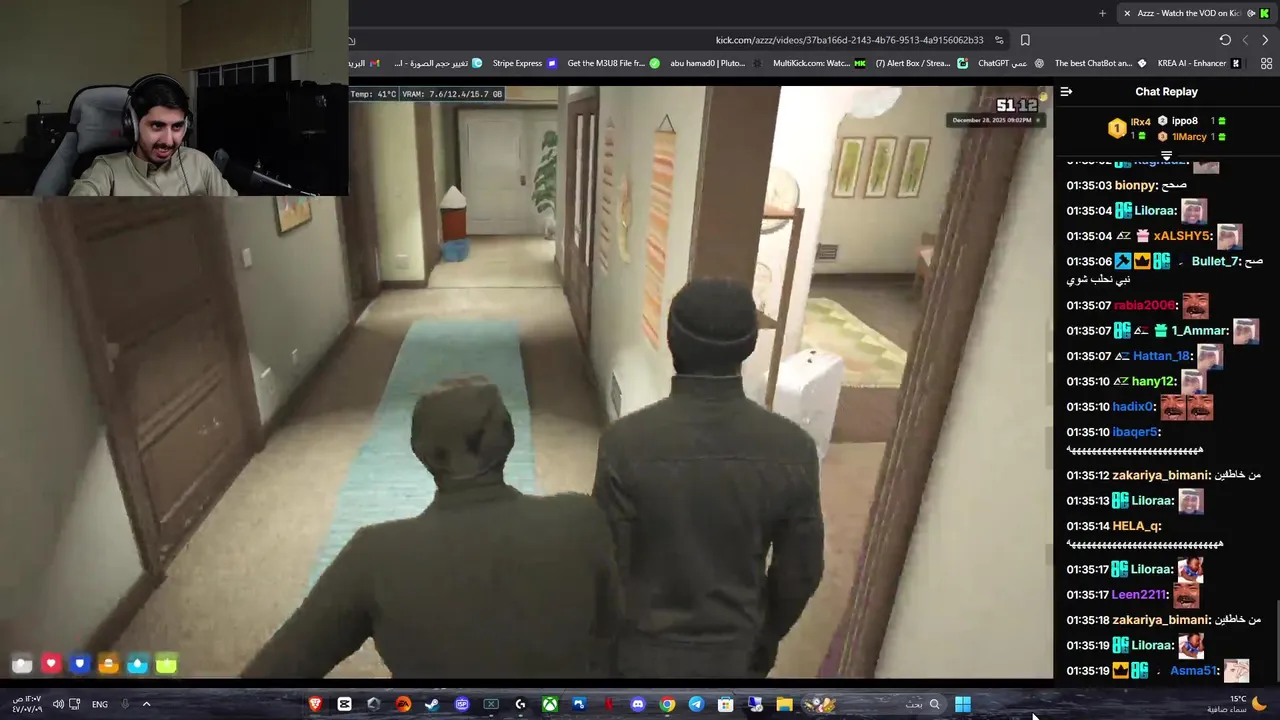Click username rabia2006 in chat
Screen dimensions: 1280x720
click(1144, 306)
